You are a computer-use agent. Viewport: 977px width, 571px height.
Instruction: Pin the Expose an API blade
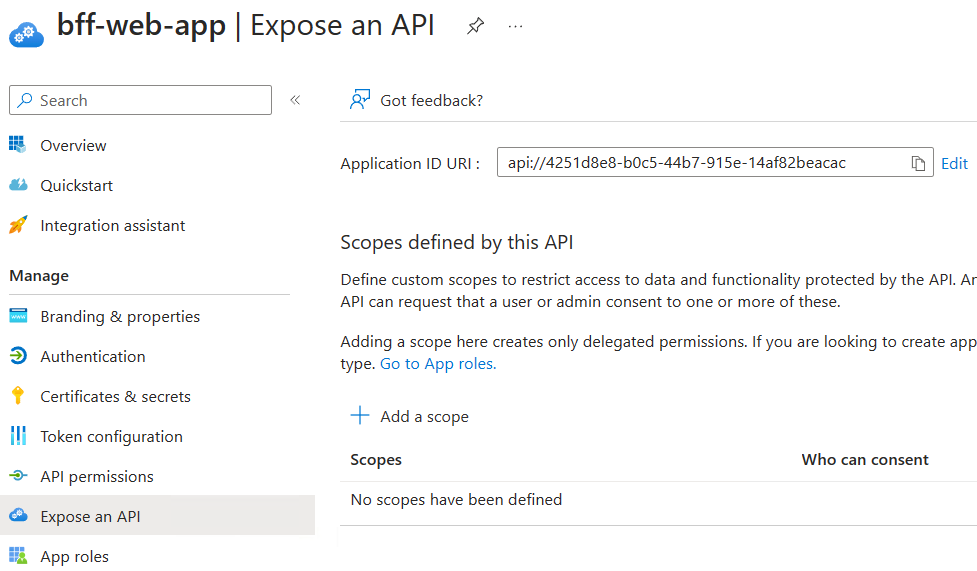coord(475,26)
